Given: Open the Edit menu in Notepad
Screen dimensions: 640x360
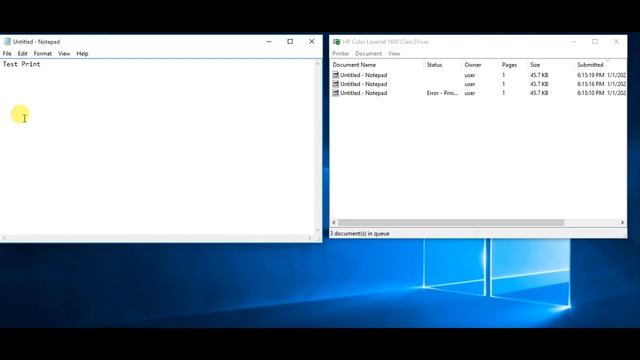Looking at the screenshot, I should (x=22, y=53).
